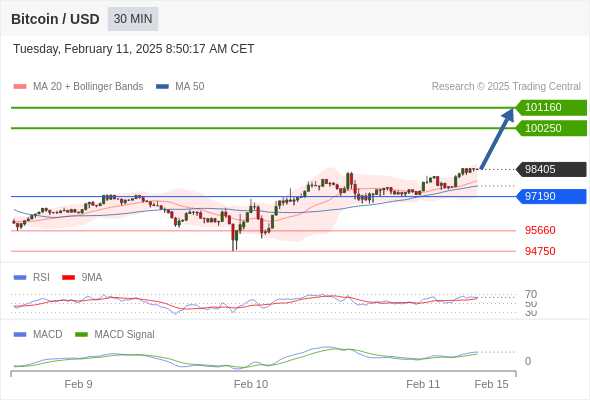This screenshot has height=400, width=590.
Task: Click the Research © 2025 Trading Central link
Action: point(506,87)
